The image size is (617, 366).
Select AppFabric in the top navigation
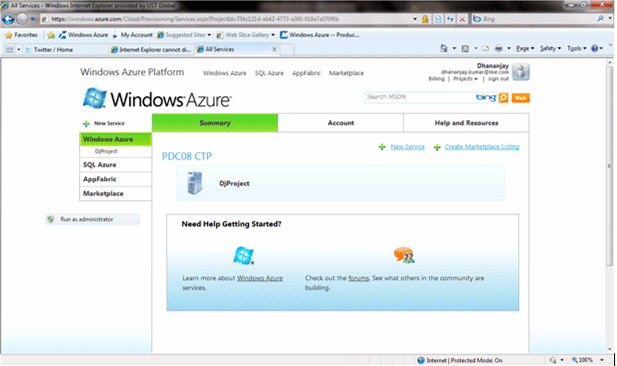(x=307, y=73)
